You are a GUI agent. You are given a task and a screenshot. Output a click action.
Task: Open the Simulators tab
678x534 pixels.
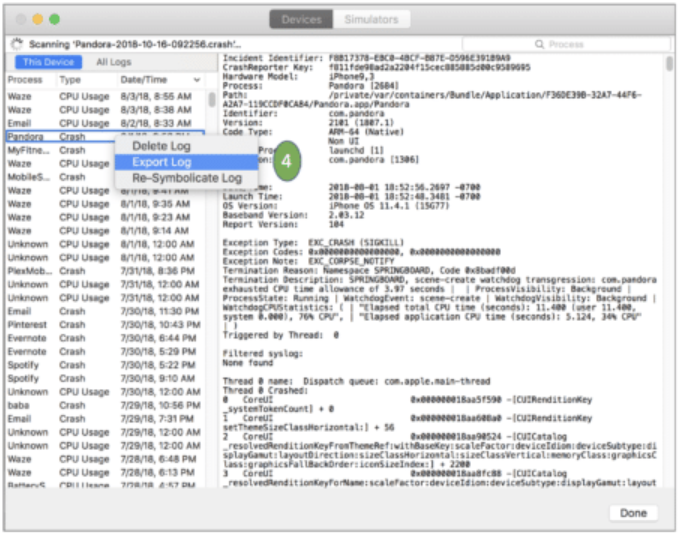pyautogui.click(x=371, y=19)
